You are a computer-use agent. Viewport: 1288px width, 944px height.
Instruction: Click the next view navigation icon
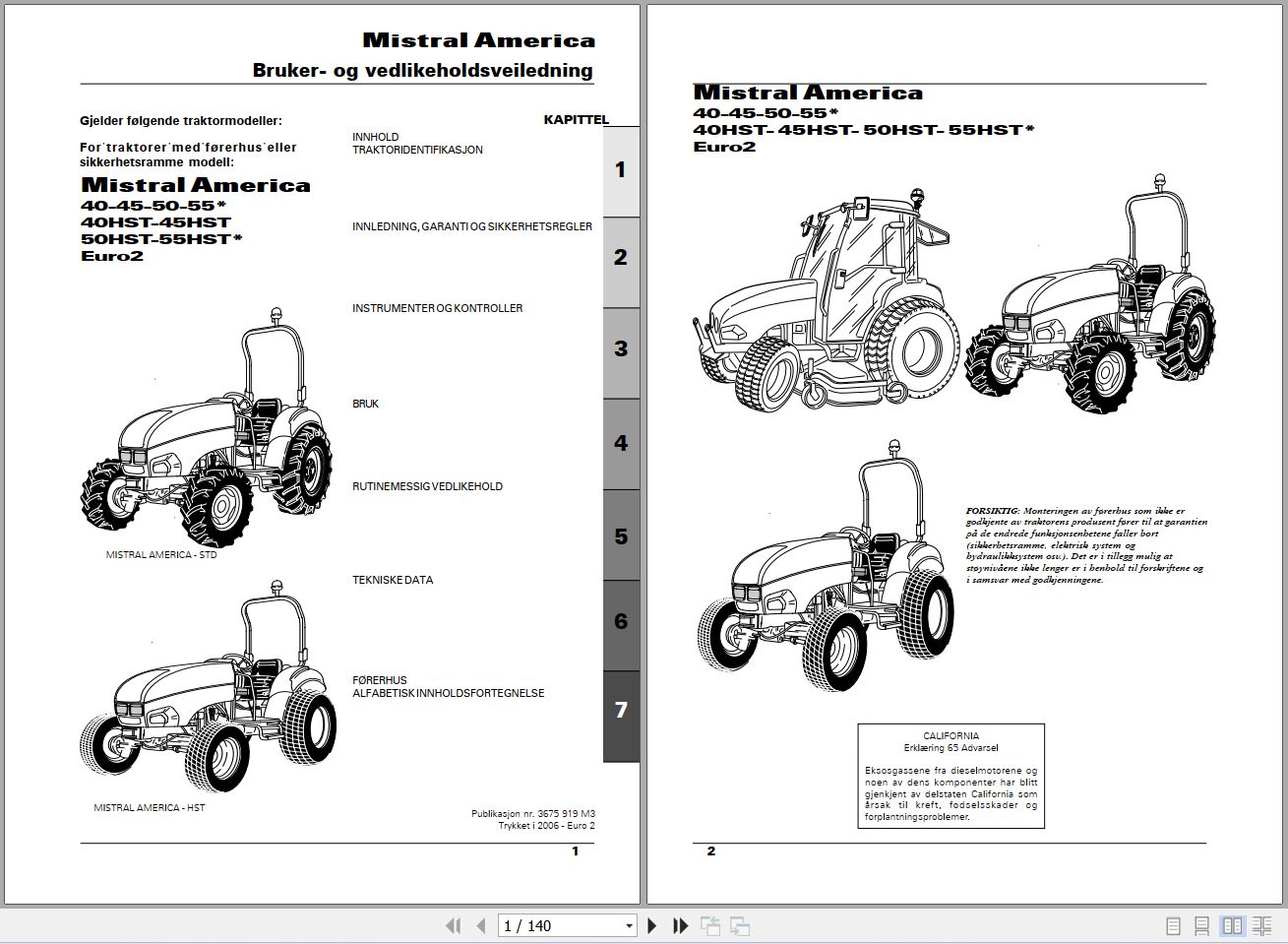point(740,925)
